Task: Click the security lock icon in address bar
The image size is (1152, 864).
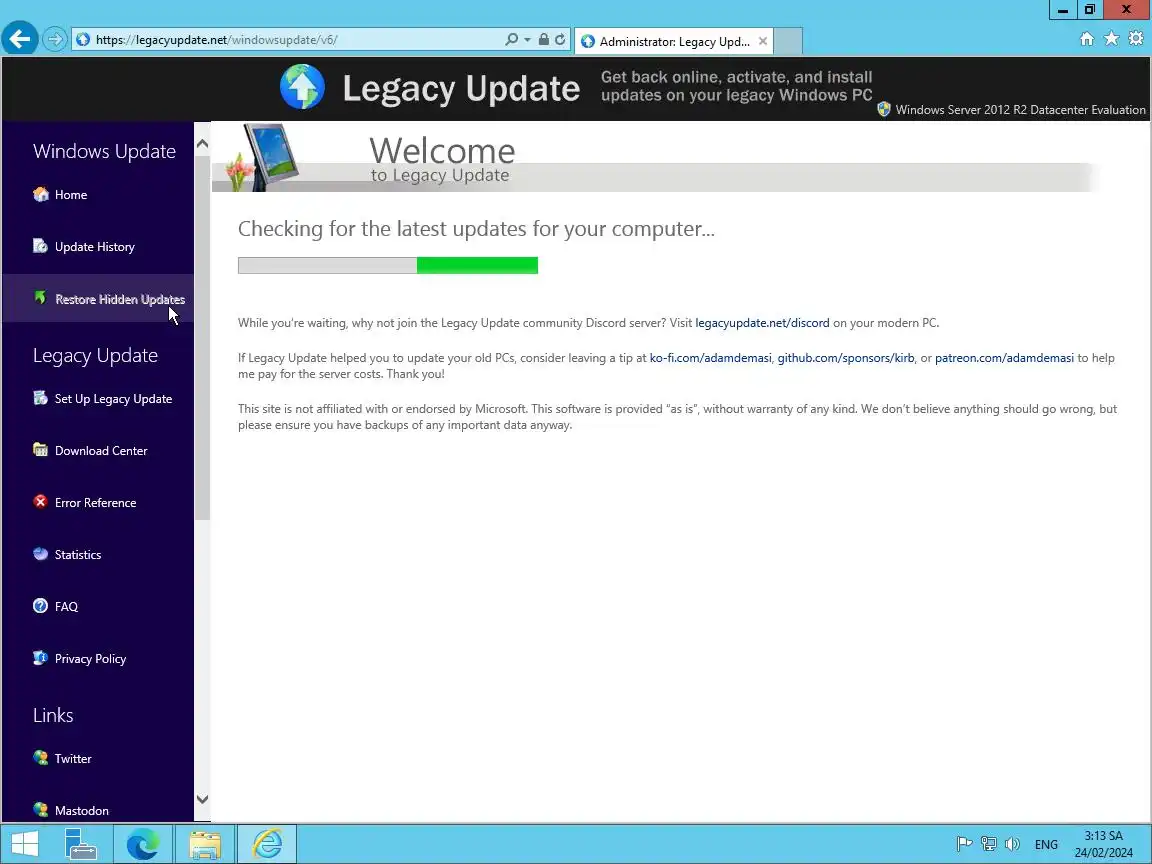Action: coord(544,40)
